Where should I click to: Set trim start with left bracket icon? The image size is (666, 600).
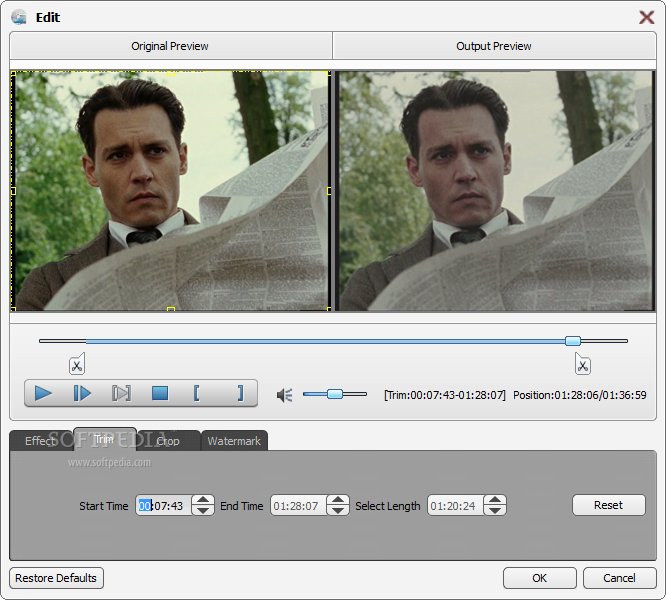click(x=196, y=393)
